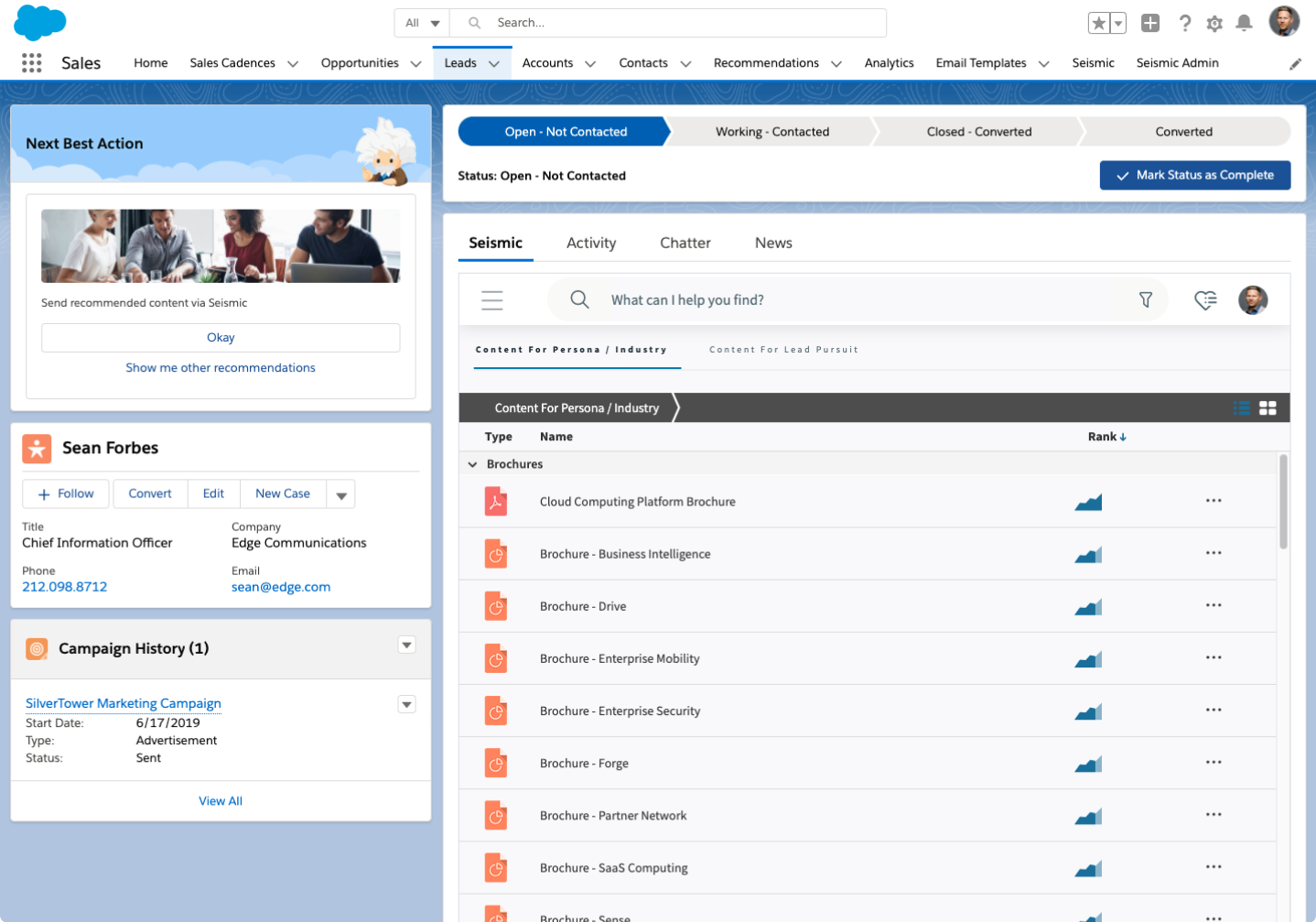Open the Analytics tab
Image resolution: width=1316 pixels, height=922 pixels.
click(889, 63)
